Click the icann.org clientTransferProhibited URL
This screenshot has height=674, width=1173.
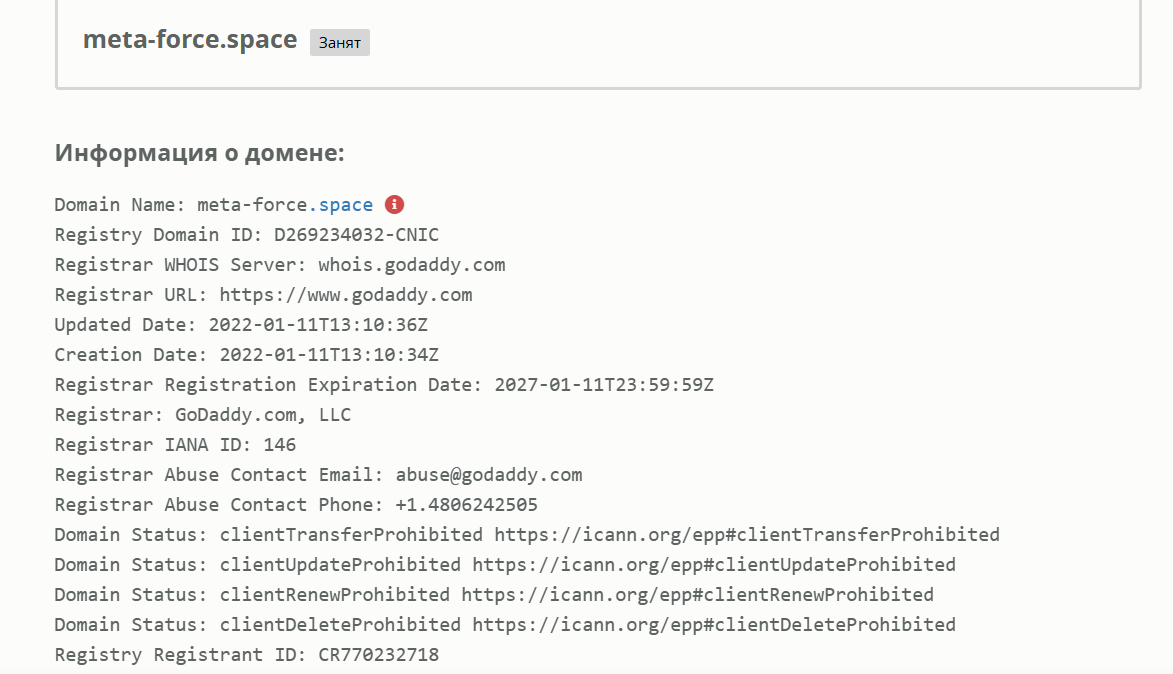click(746, 535)
